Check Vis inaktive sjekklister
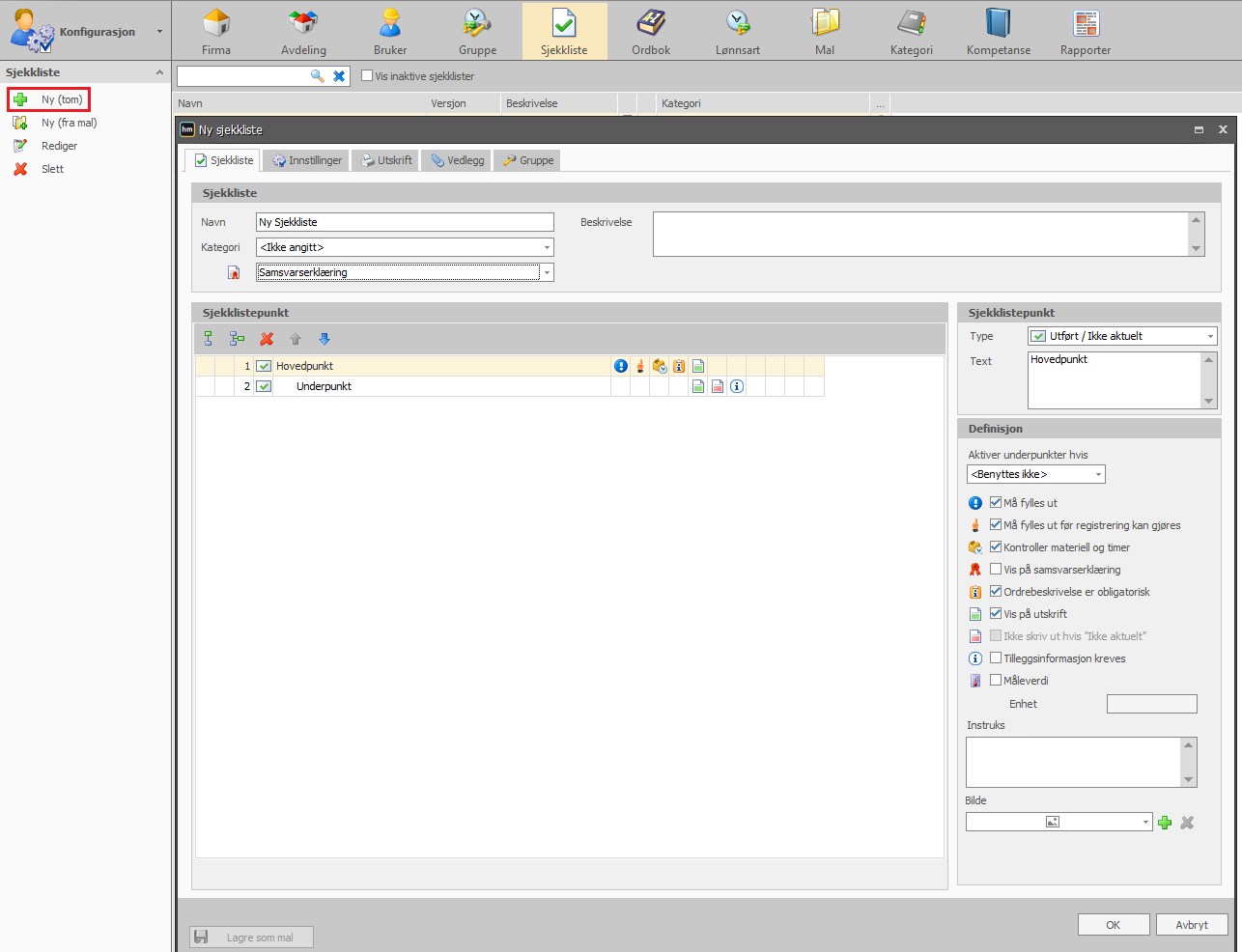 [x=367, y=75]
